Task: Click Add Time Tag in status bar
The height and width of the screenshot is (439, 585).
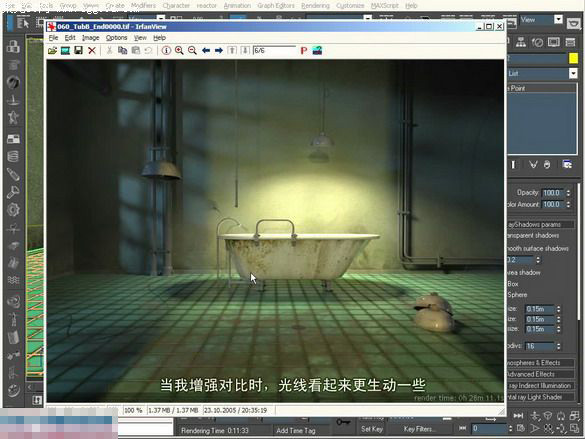Action: coord(296,431)
